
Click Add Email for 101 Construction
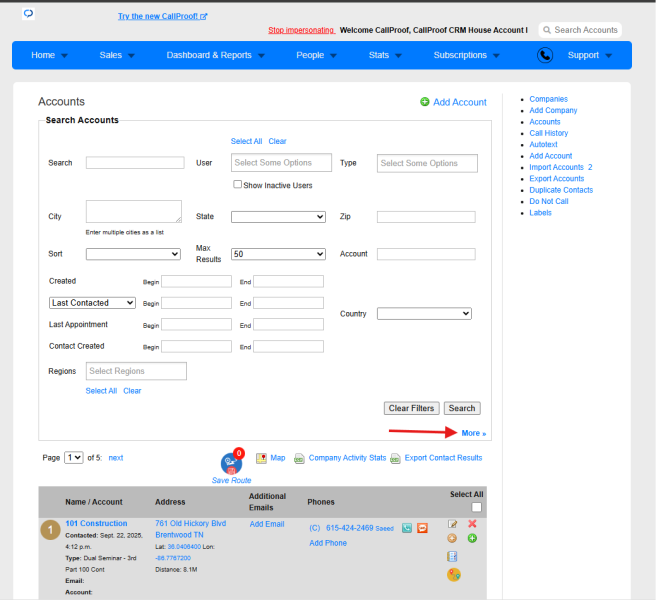pos(267,524)
